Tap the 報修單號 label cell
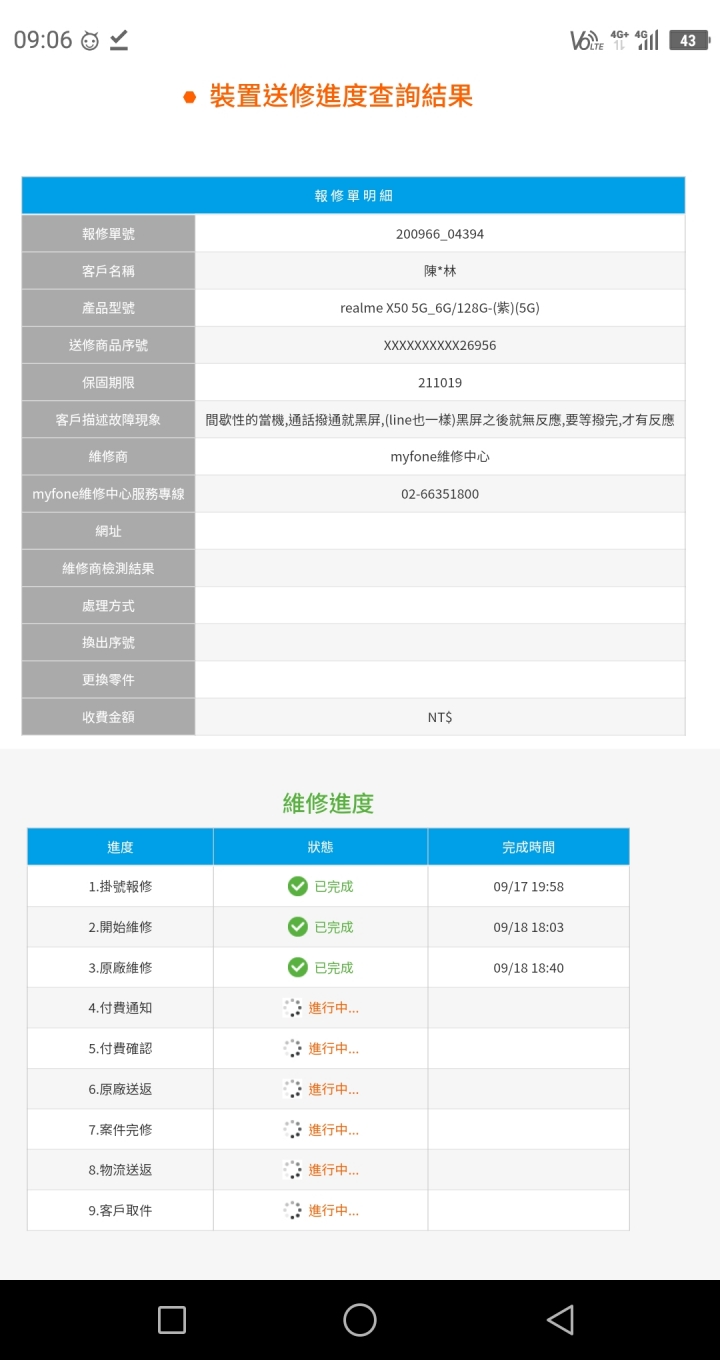Screen dimensions: 720x1360 [x=108, y=234]
